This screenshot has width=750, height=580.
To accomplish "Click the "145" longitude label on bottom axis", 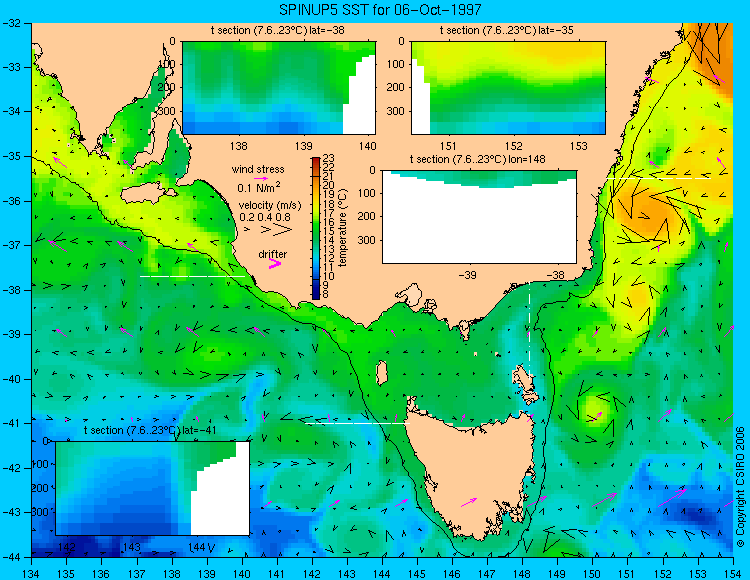I will tap(417, 574).
